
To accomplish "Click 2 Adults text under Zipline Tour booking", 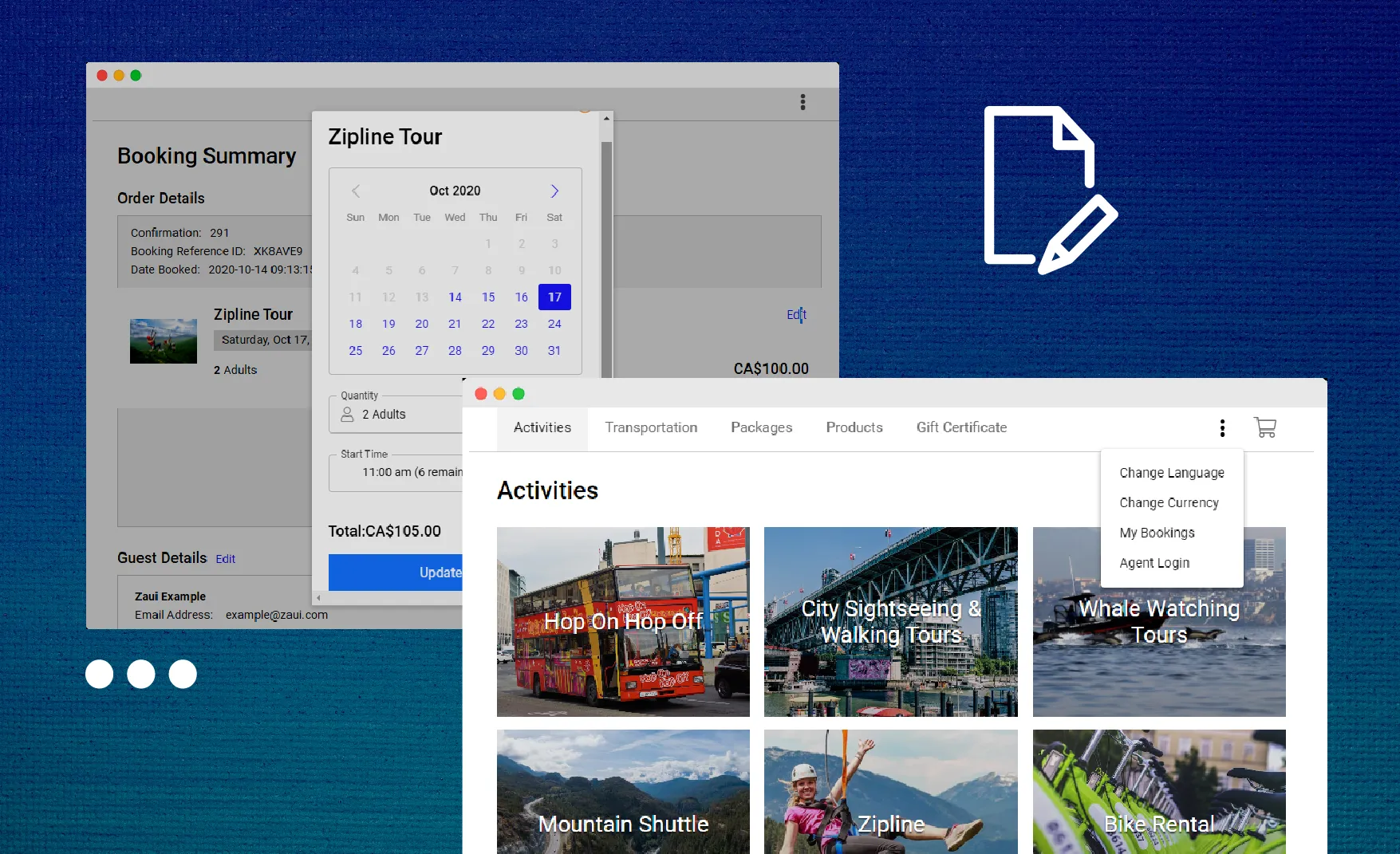I will [x=235, y=370].
